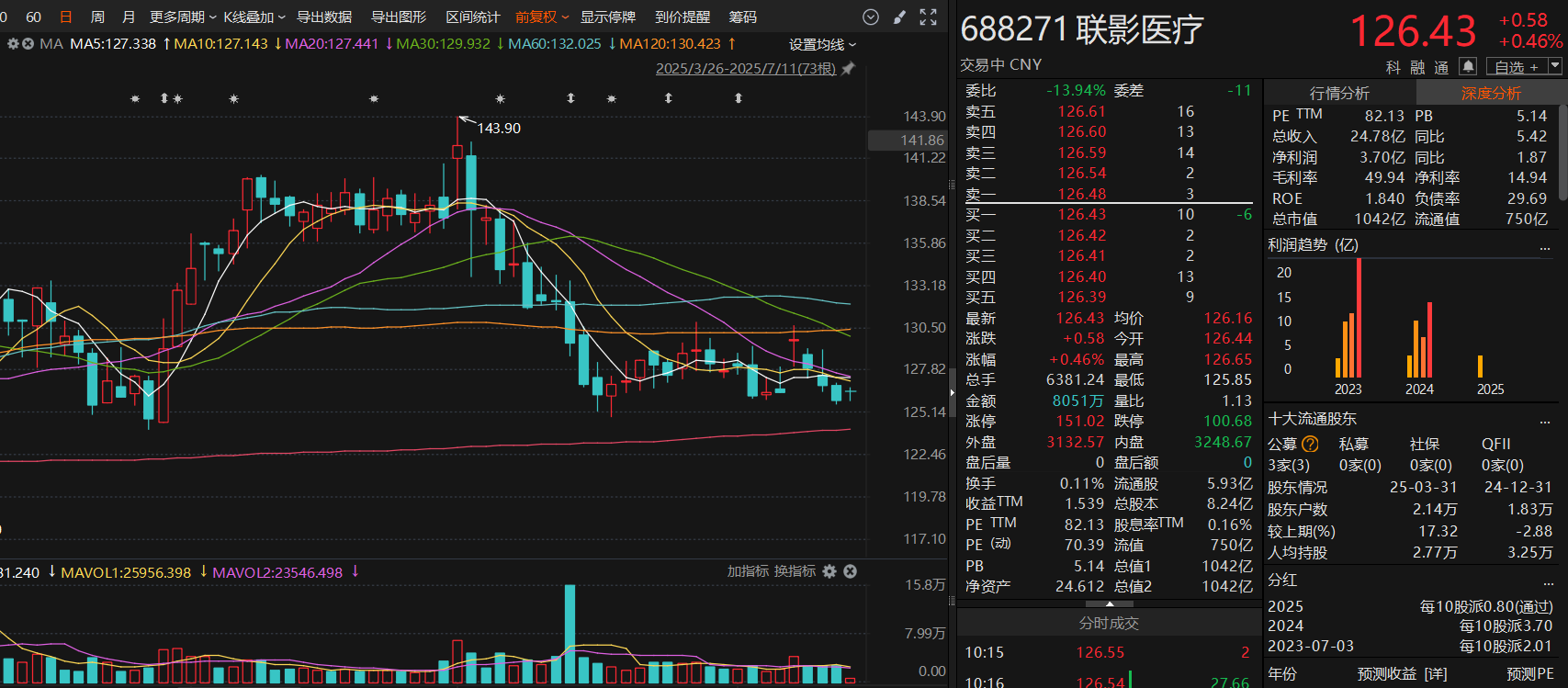This screenshot has width=1568, height=688.
Task: Open MA indicator settings gear
Action: (x=13, y=44)
